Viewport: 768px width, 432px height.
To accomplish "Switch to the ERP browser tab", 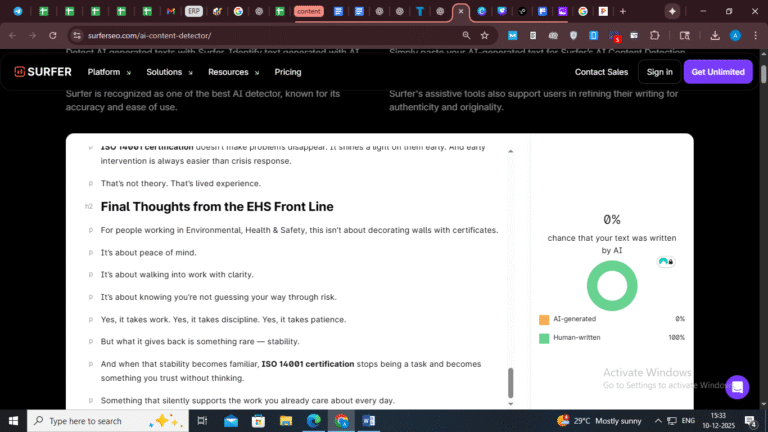I will tap(193, 11).
